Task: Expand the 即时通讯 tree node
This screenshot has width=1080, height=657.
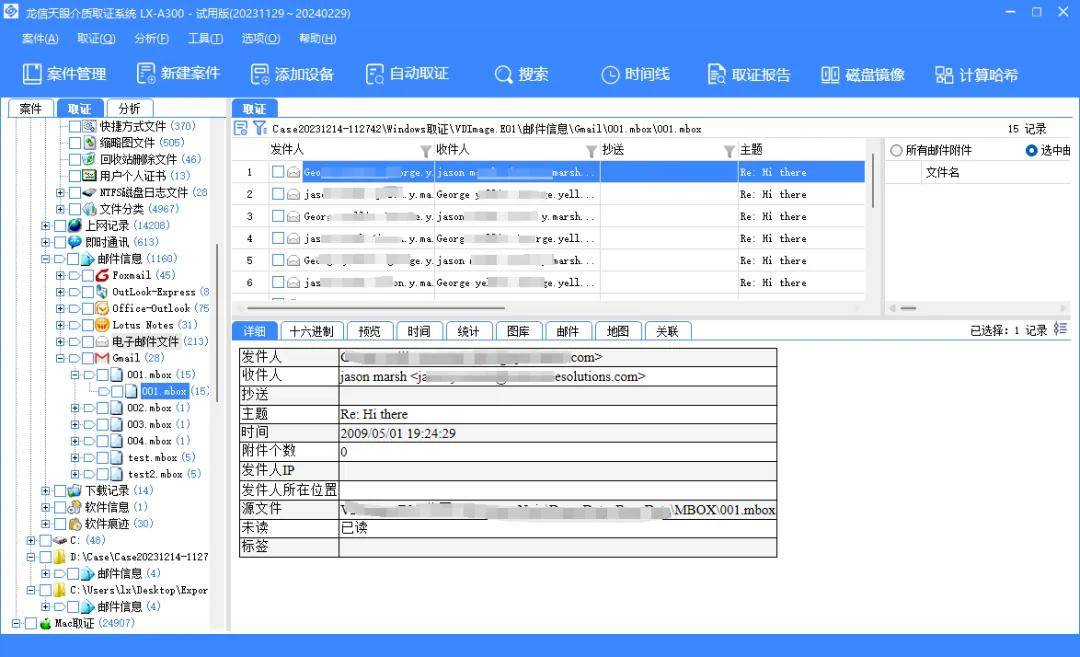Action: pos(45,242)
